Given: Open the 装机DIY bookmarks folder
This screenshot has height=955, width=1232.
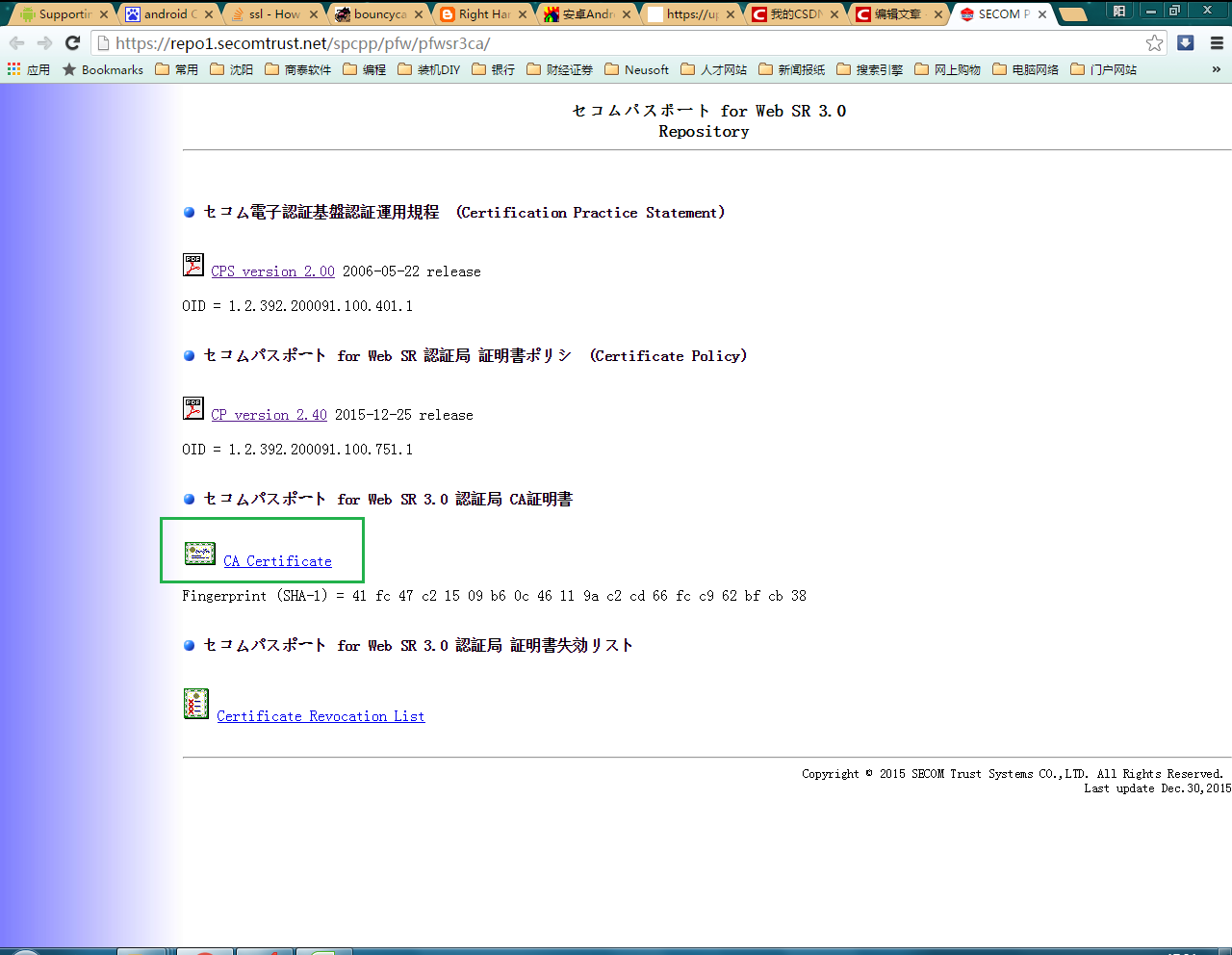Looking at the screenshot, I should coord(429,69).
